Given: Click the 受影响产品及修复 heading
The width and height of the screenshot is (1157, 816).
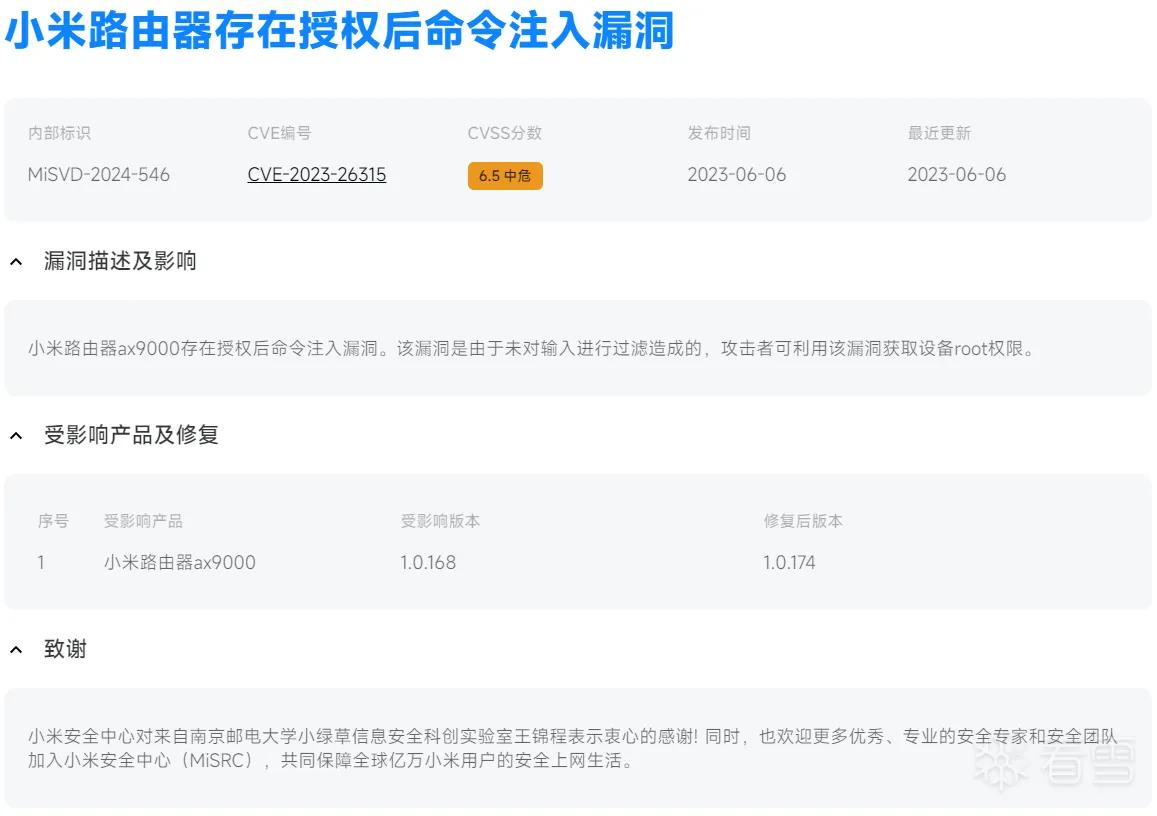Looking at the screenshot, I should [131, 435].
